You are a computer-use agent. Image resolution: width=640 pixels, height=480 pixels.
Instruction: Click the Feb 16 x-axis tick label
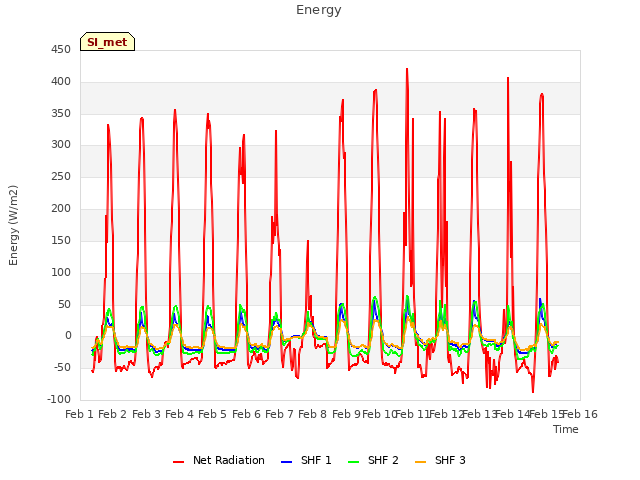tap(580, 414)
